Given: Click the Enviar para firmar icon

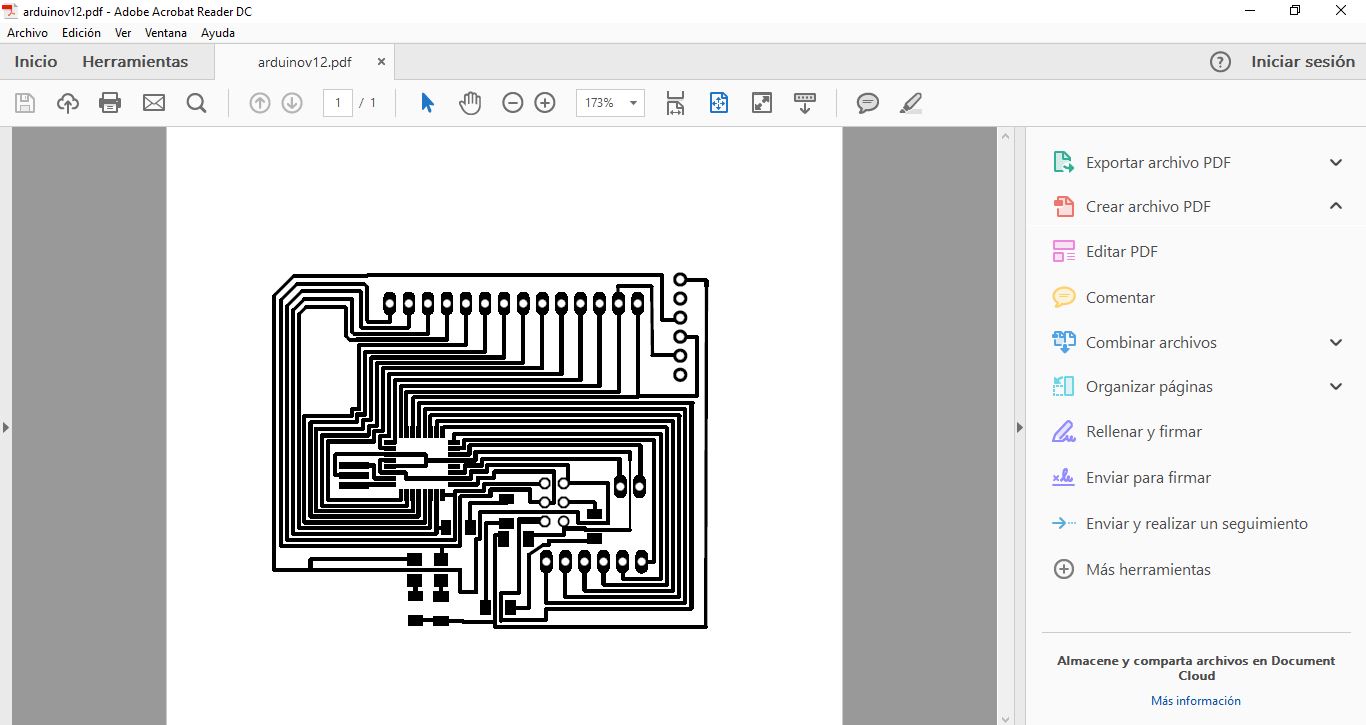Looking at the screenshot, I should (x=1064, y=477).
